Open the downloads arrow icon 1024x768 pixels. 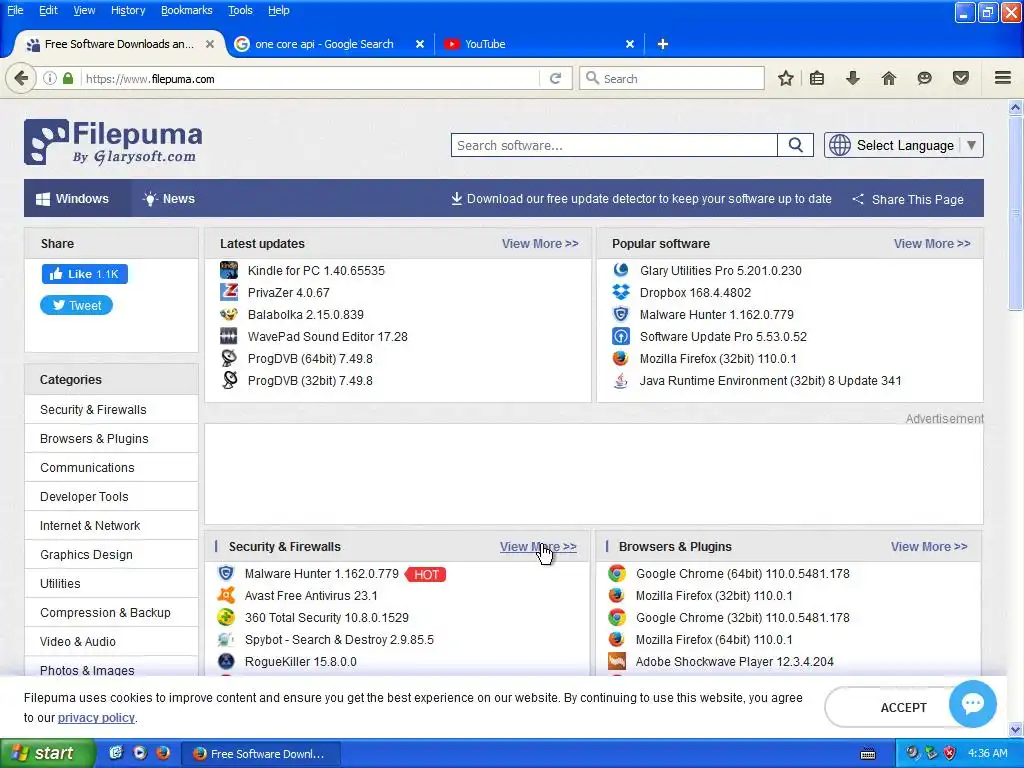pyautogui.click(x=852, y=78)
